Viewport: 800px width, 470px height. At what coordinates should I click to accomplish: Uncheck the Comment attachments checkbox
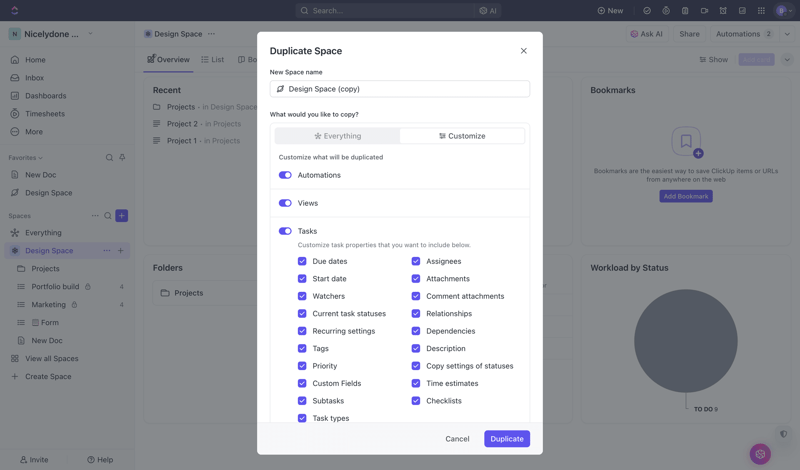coord(416,296)
